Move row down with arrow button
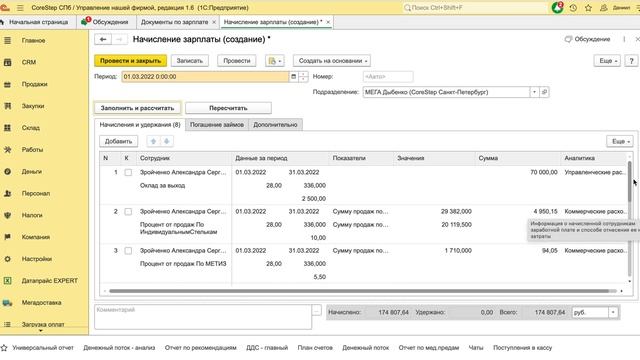Viewport: 640px width, 360px height. (167, 141)
